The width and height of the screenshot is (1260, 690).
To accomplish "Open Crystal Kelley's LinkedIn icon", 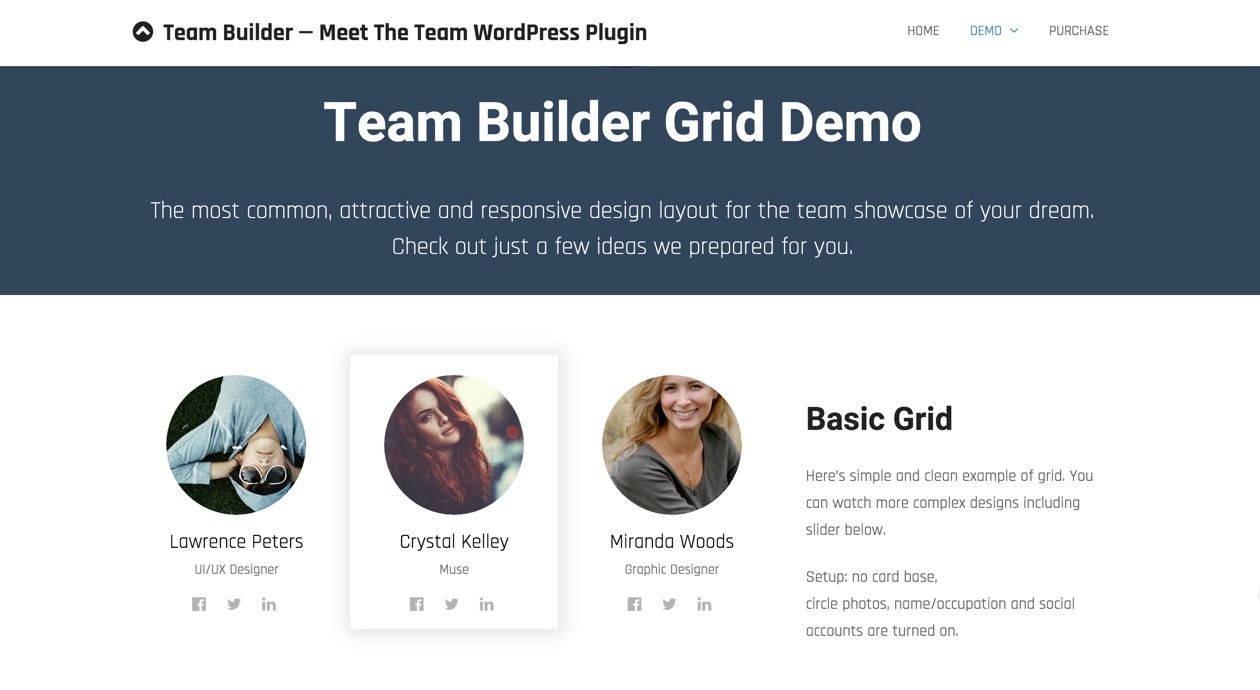I will click(x=487, y=603).
